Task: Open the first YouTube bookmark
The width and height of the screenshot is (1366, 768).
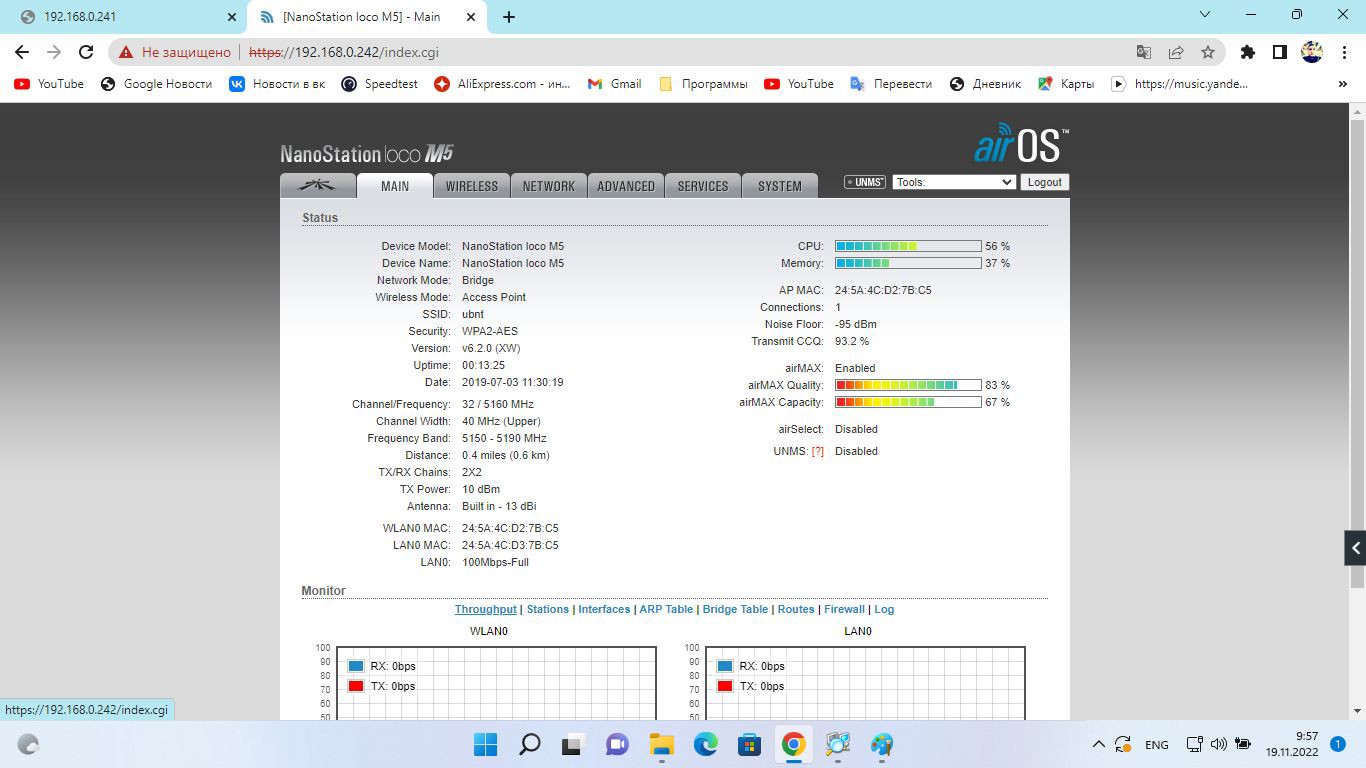Action: (x=49, y=84)
